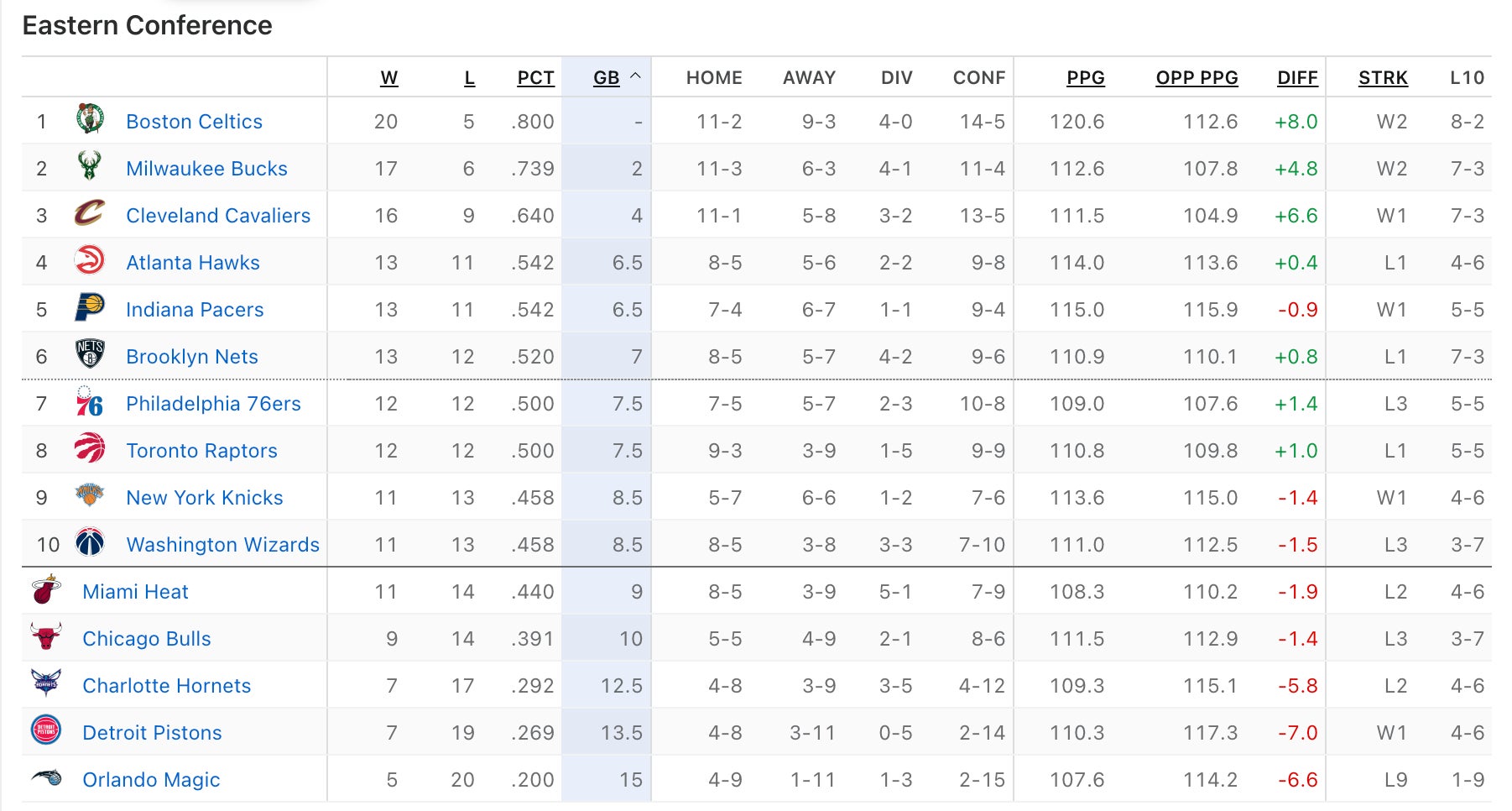The height and width of the screenshot is (811, 1512).
Task: Sort table by PCT column header
Action: point(535,78)
